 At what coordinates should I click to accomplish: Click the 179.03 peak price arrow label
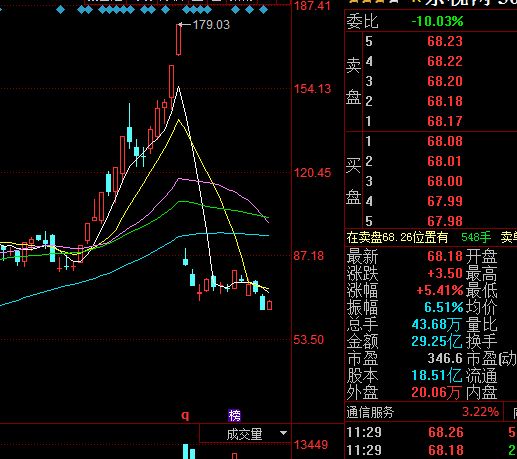click(x=204, y=25)
